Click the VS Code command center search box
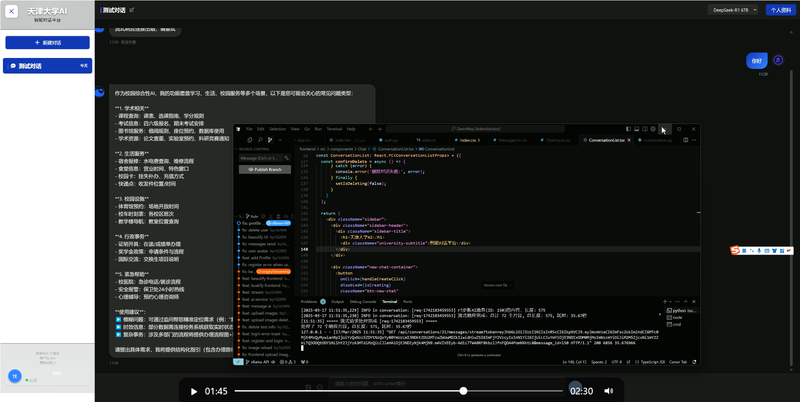 point(475,129)
